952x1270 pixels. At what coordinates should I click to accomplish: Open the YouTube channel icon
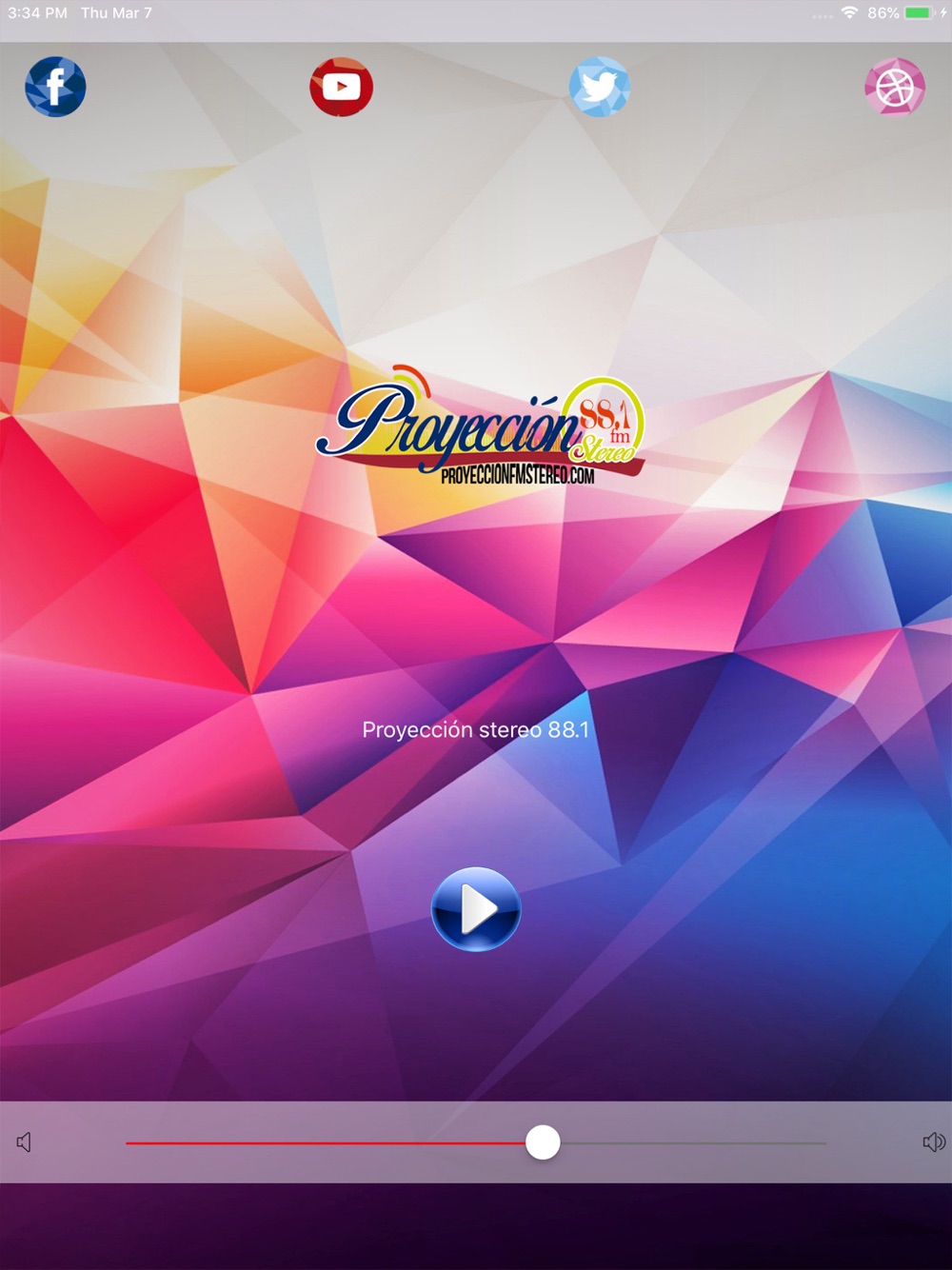pos(341,87)
